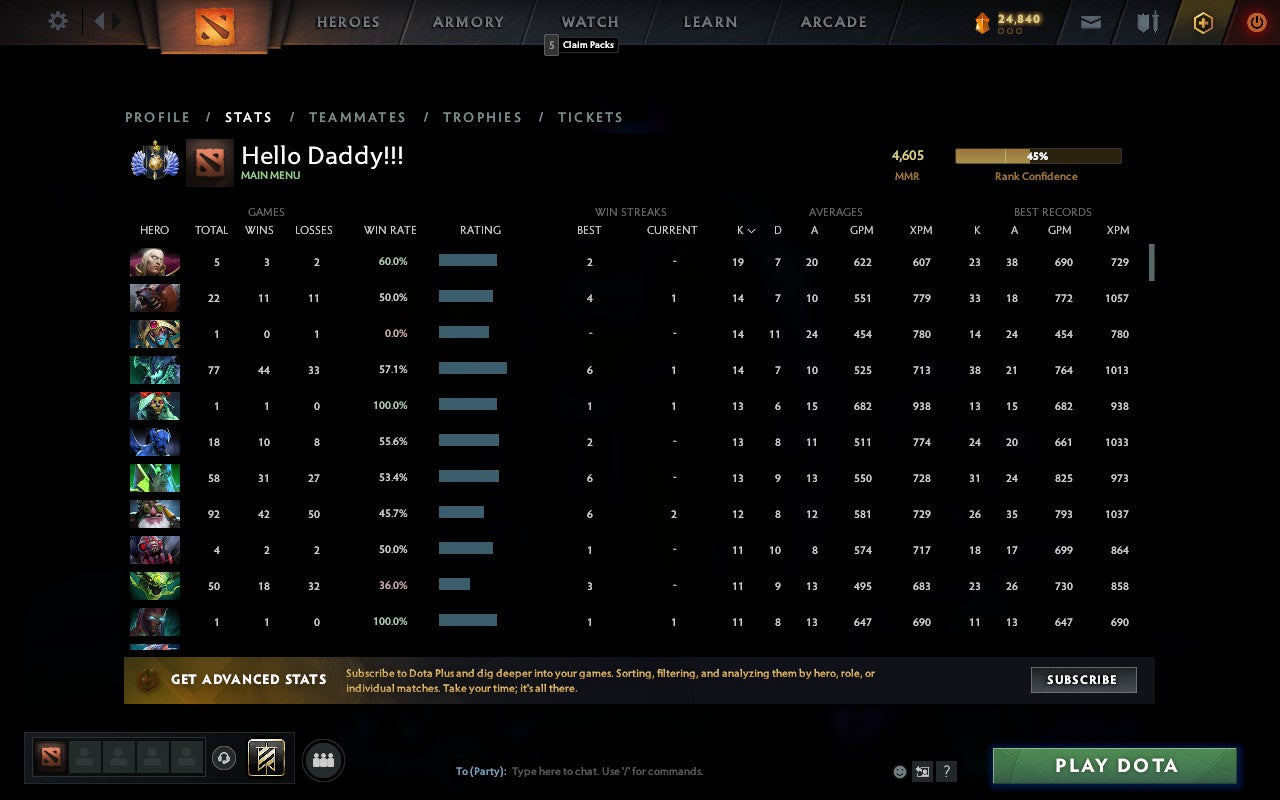Click the back navigation arrow
The image size is (1280, 800).
[x=100, y=21]
